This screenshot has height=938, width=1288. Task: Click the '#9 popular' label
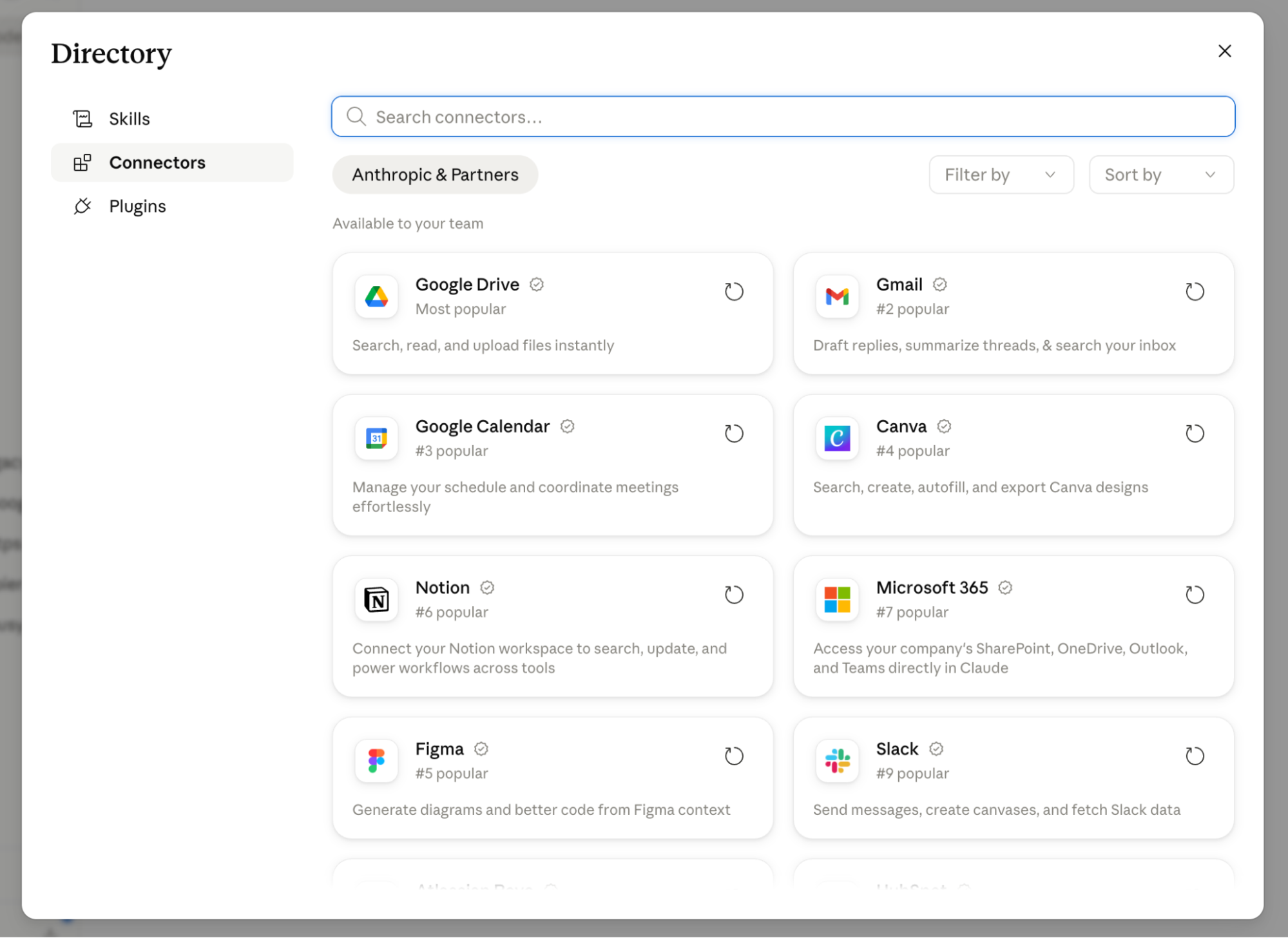912,773
